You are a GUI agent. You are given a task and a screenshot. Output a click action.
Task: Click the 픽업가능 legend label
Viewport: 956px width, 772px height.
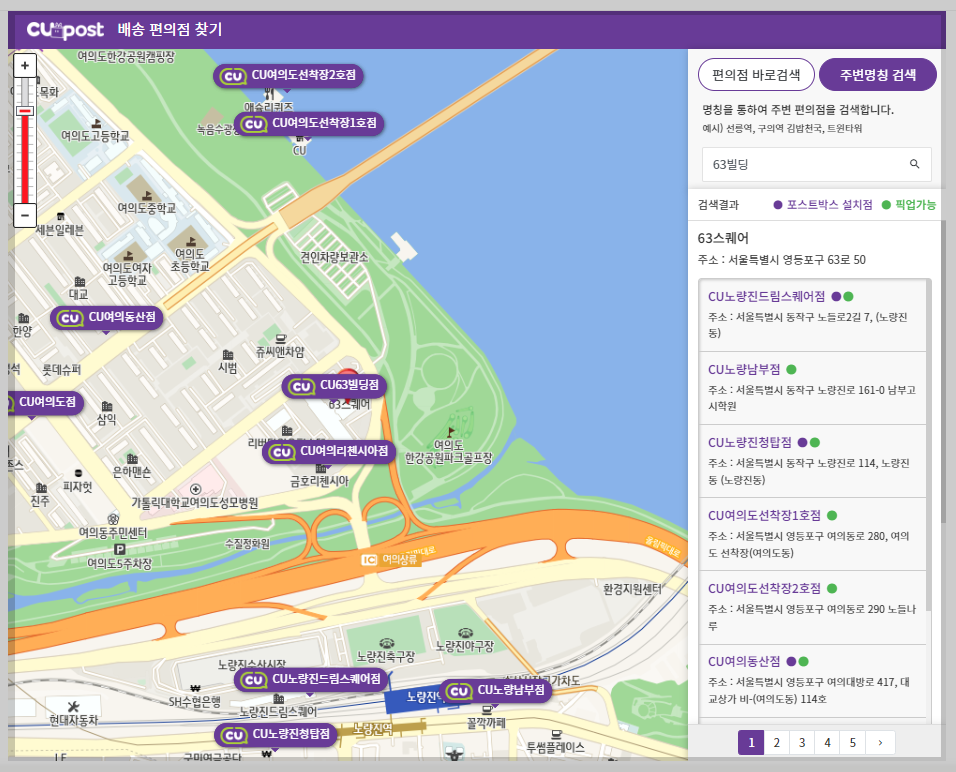[915, 205]
